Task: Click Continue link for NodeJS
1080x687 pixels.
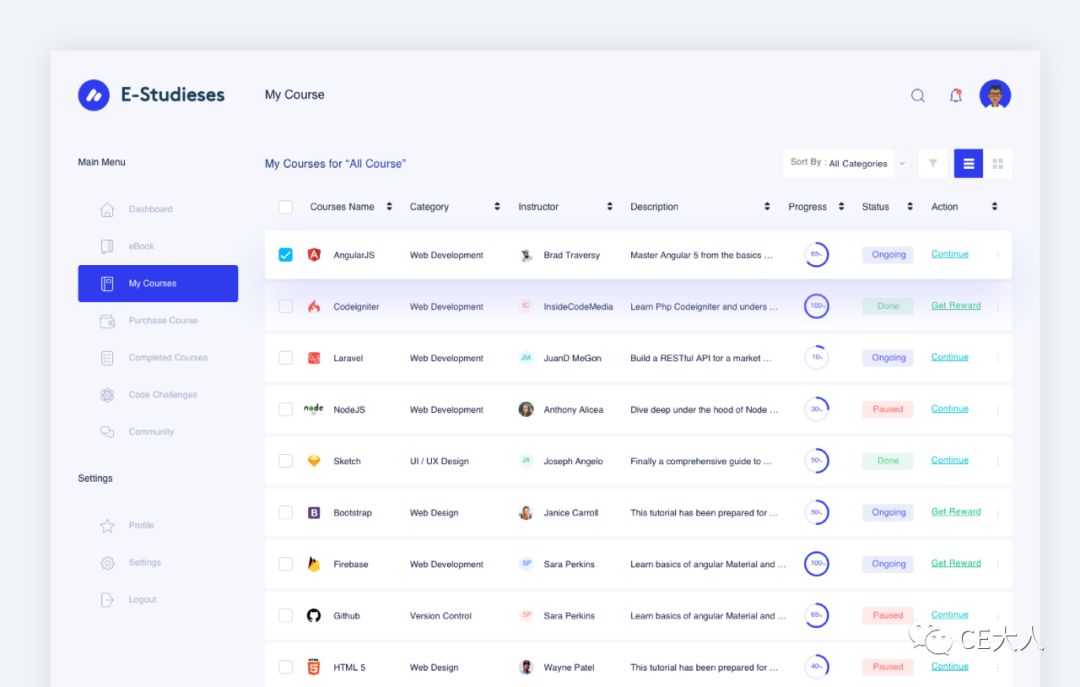Action: 950,409
